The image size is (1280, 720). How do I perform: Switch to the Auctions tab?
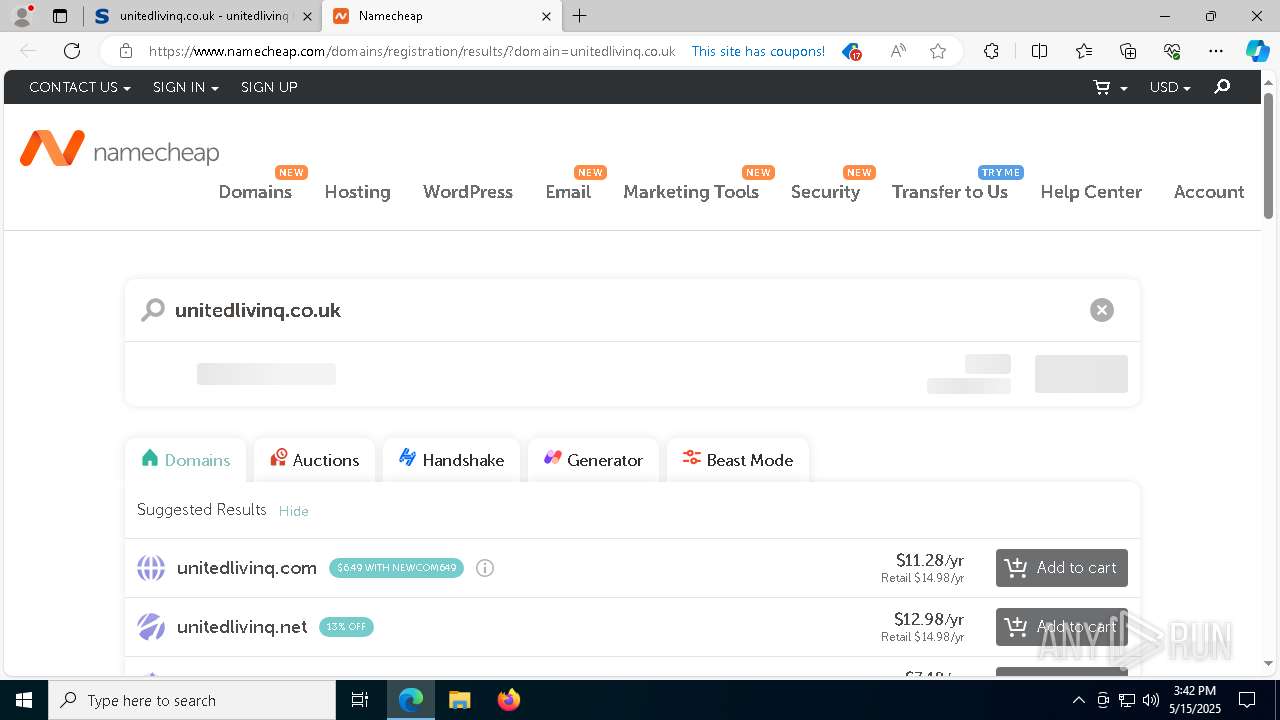click(x=314, y=460)
